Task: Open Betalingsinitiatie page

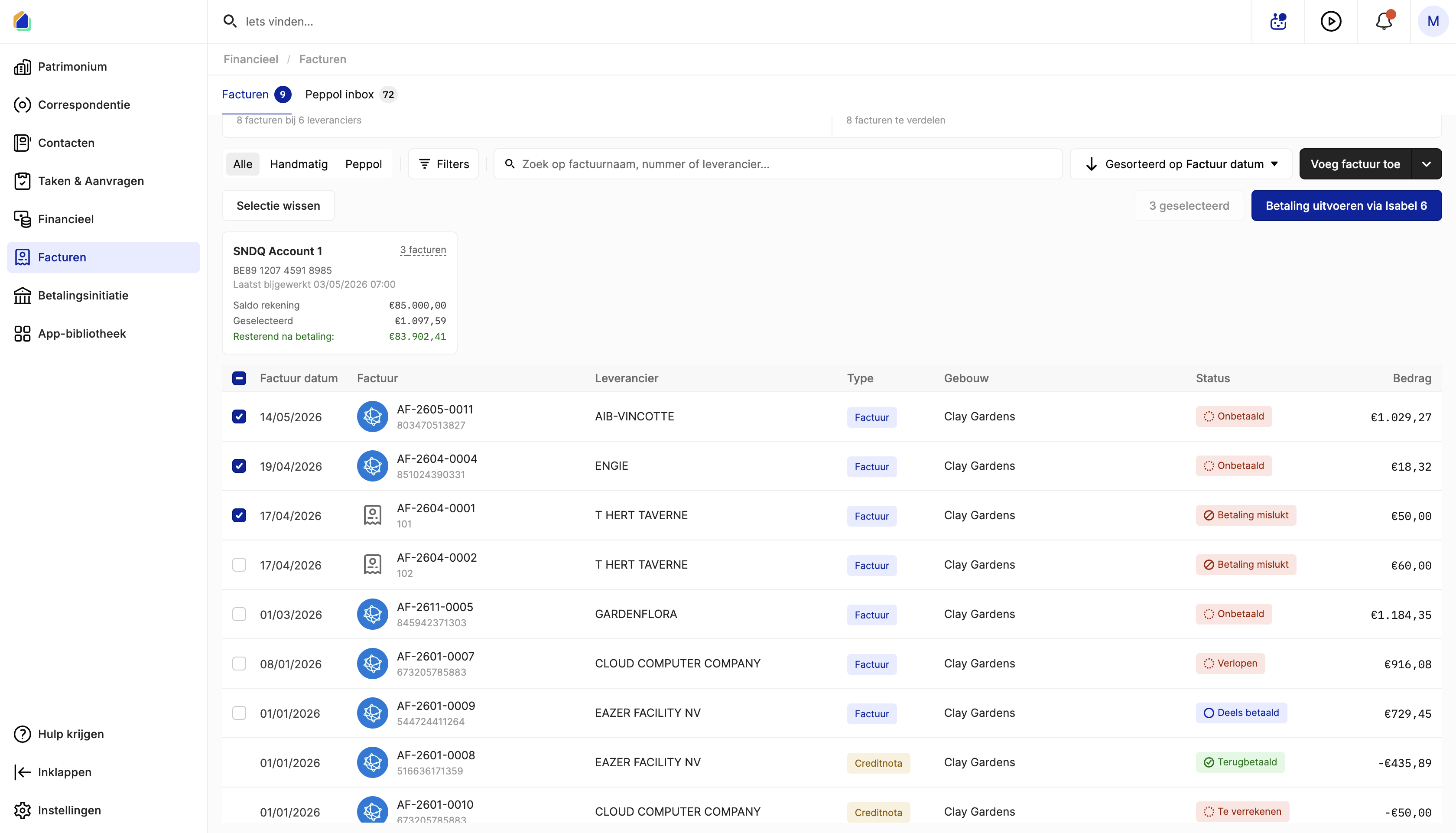Action: (x=104, y=295)
